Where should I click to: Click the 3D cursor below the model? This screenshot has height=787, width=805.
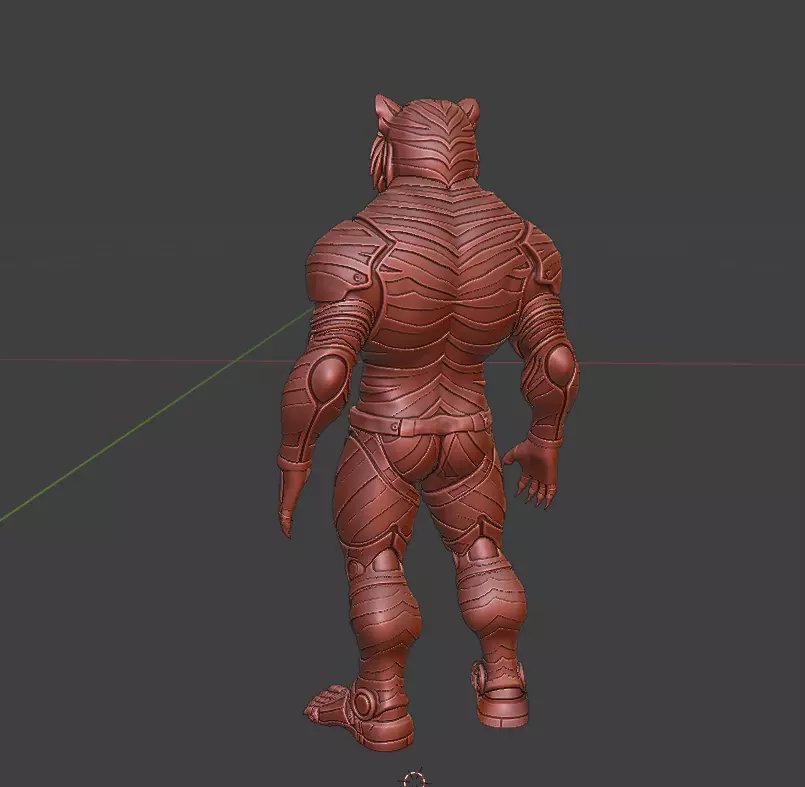coord(413,780)
